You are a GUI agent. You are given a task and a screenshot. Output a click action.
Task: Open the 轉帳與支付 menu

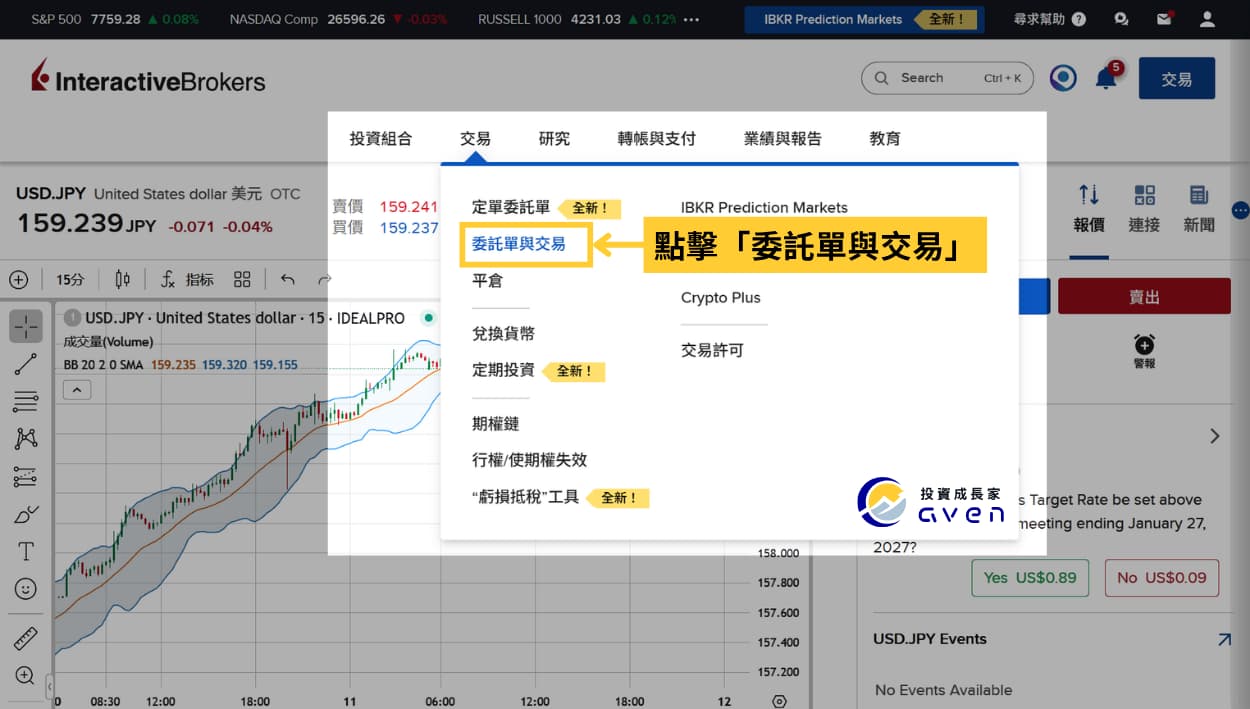[x=656, y=139]
